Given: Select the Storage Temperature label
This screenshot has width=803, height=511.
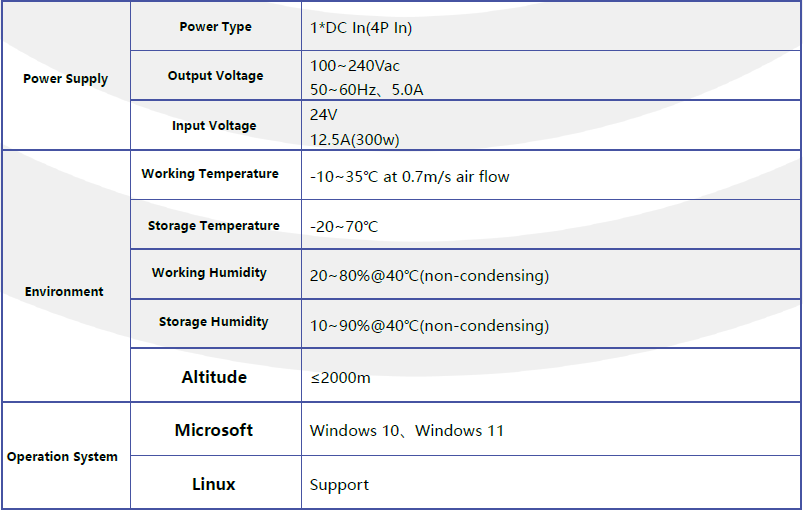Looking at the screenshot, I should pyautogui.click(x=214, y=226).
